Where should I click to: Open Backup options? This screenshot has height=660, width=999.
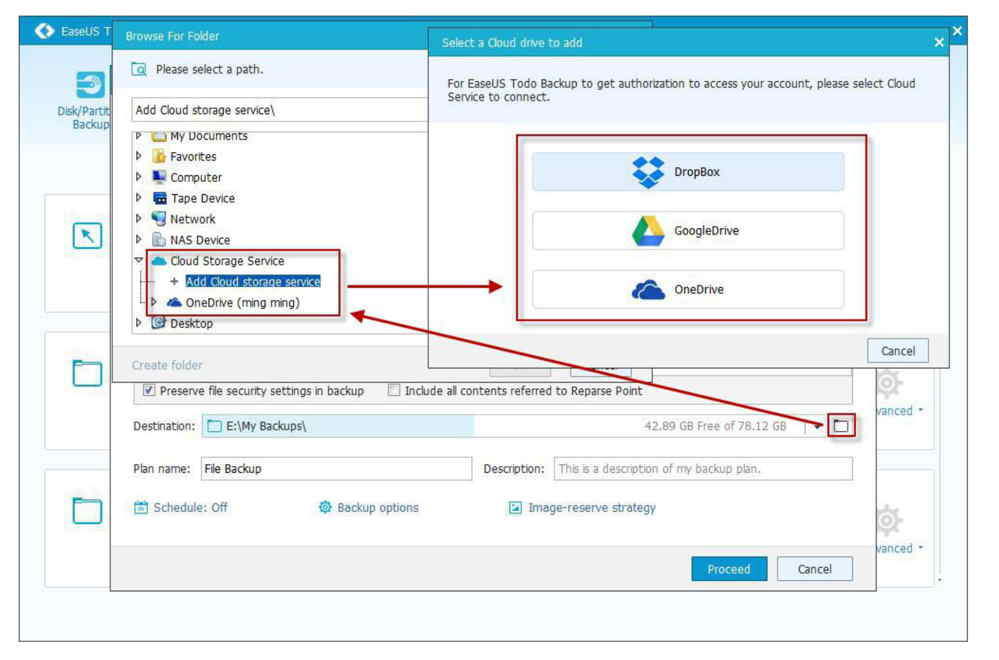[x=378, y=508]
